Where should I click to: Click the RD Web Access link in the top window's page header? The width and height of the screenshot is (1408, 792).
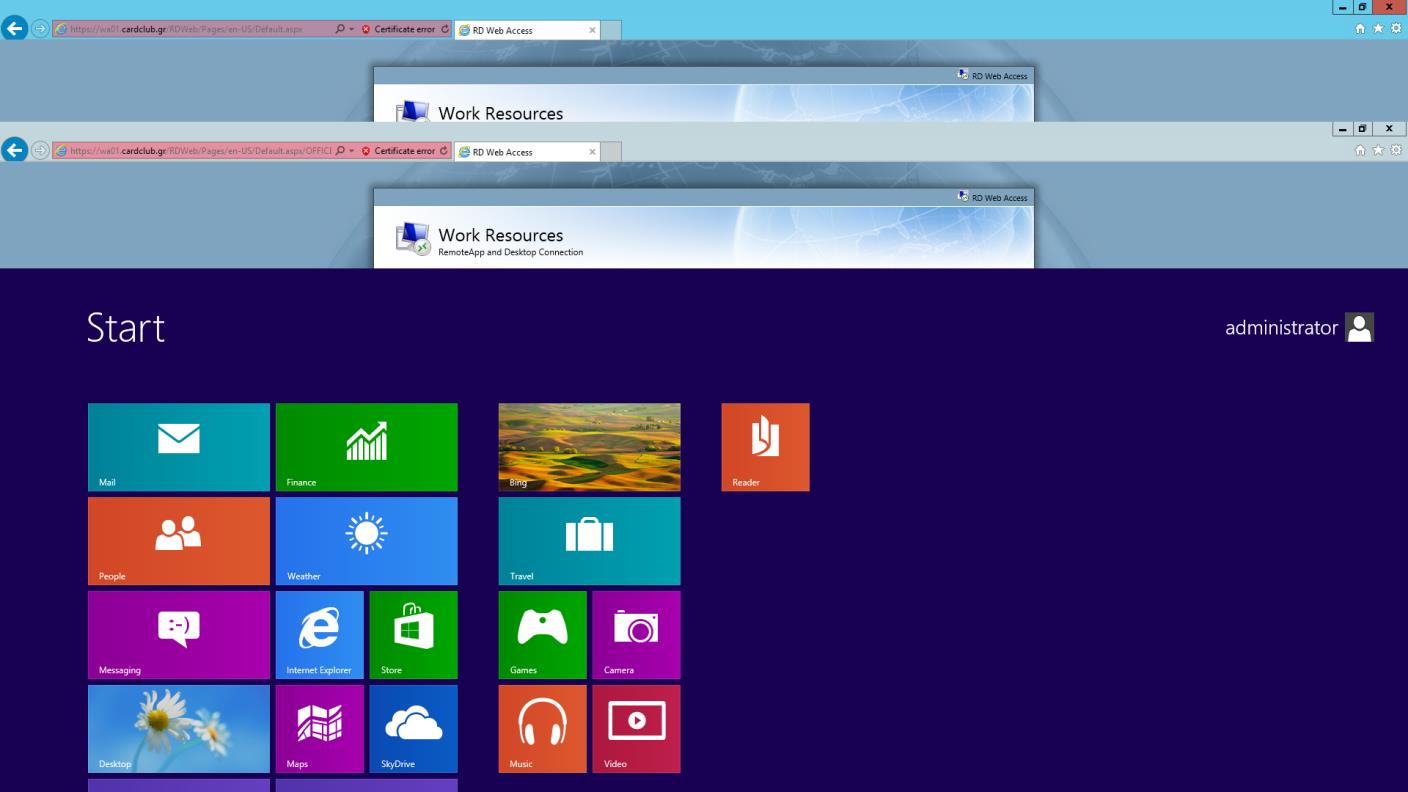(x=999, y=76)
